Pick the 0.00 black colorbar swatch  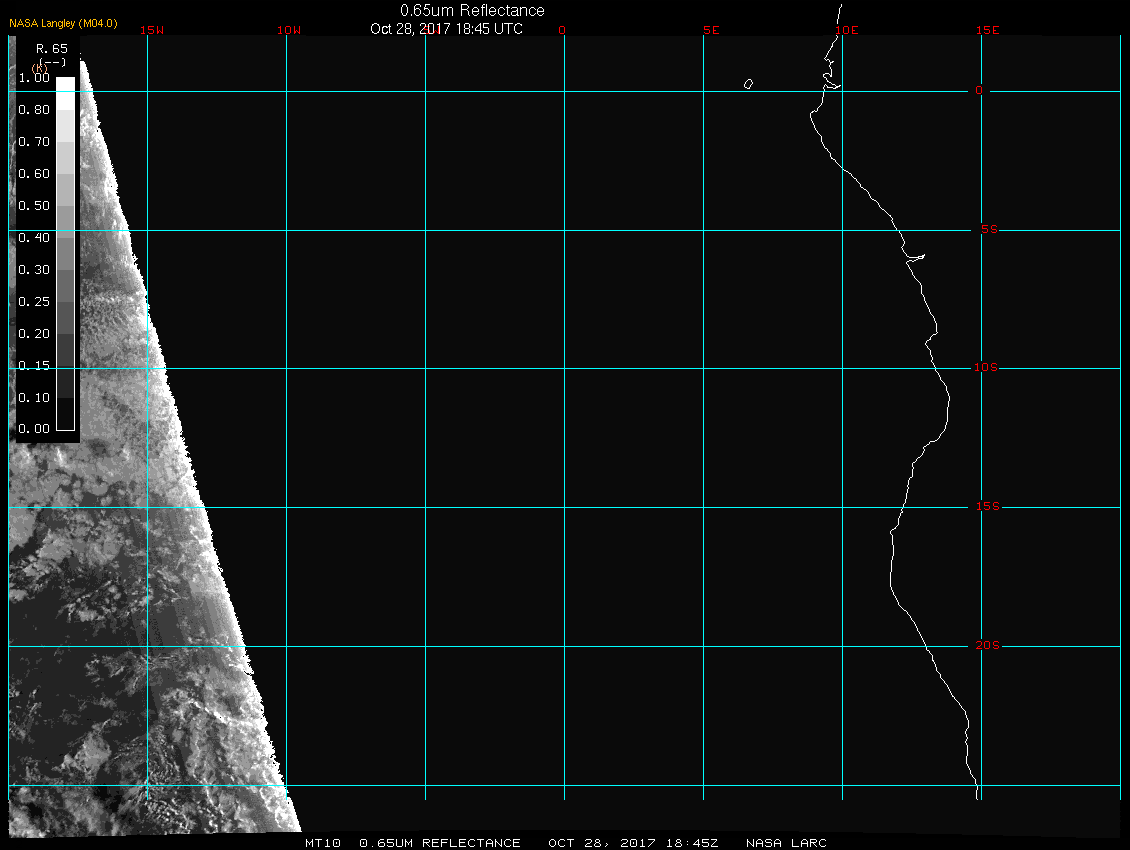65,422
